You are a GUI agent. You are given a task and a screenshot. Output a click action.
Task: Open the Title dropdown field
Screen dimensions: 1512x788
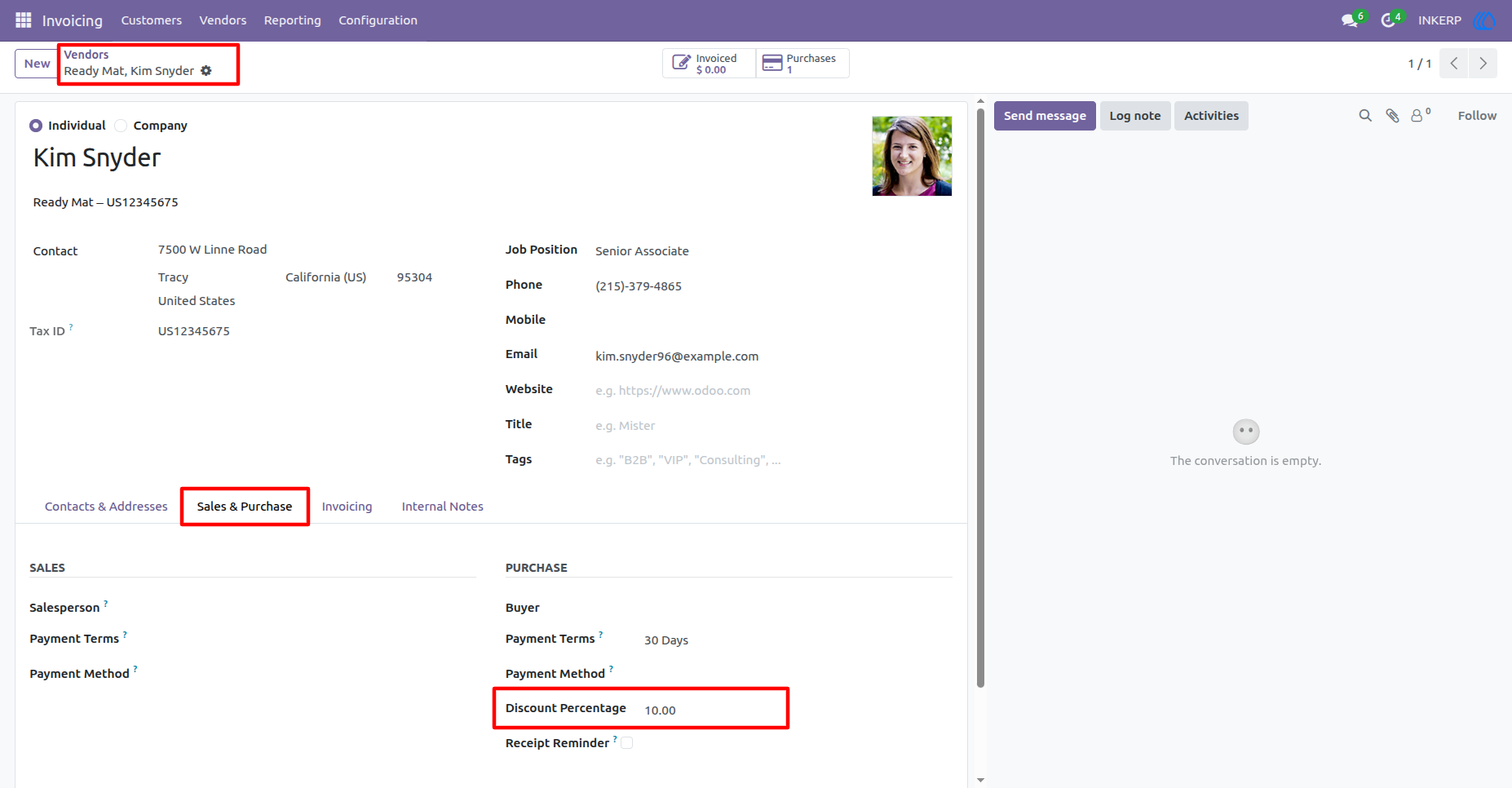coord(773,426)
